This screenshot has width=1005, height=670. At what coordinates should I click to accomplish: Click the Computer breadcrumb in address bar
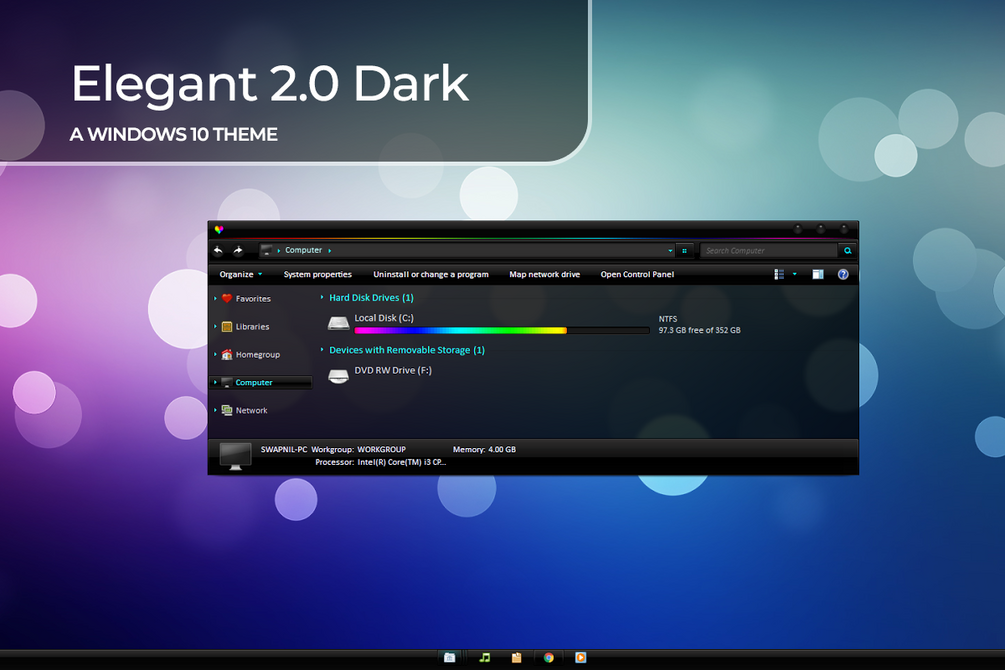(304, 250)
